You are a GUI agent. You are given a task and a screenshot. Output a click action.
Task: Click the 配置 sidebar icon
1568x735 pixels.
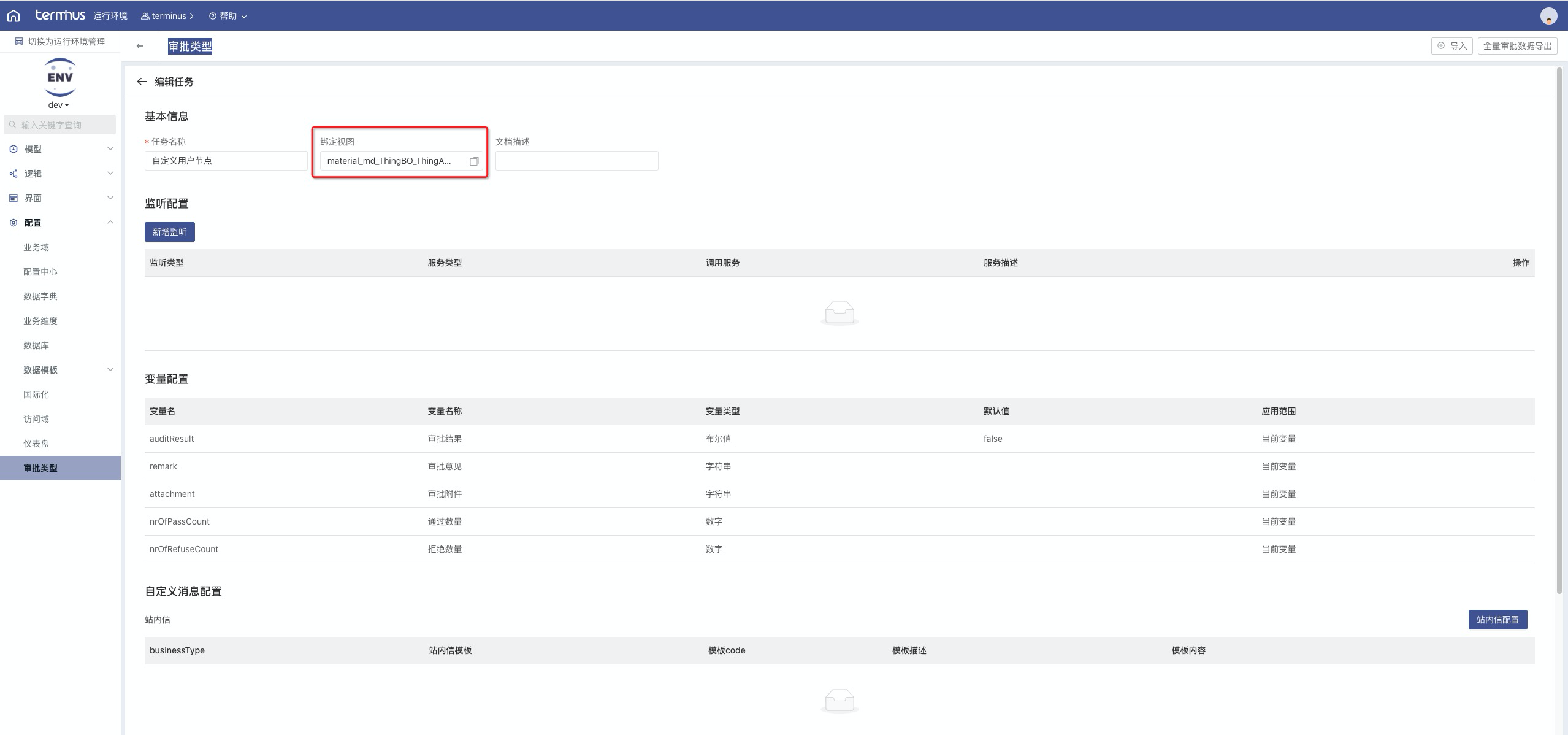13,223
